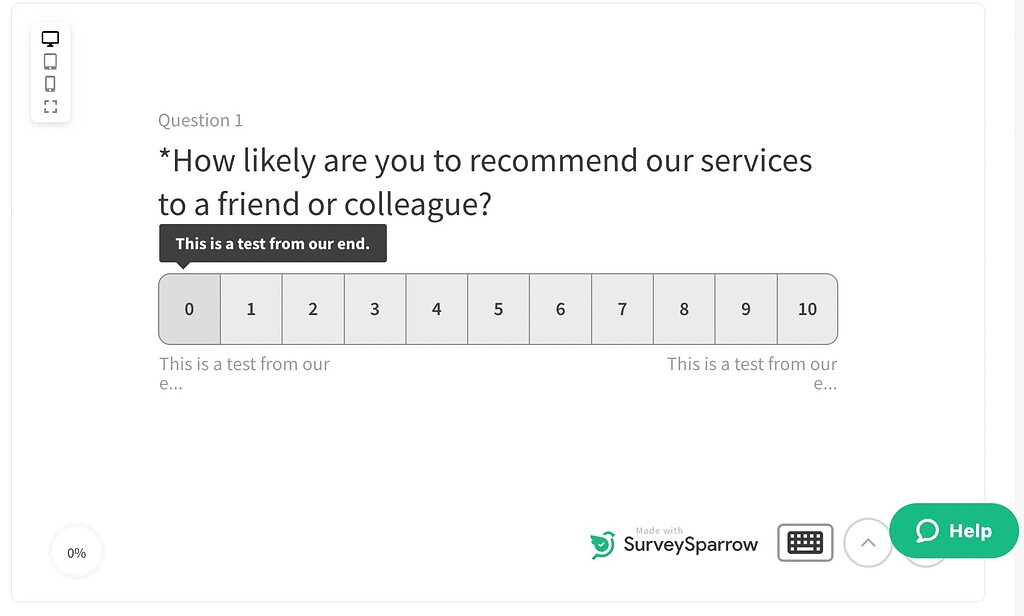
Task: Rate 4 on the recommendation scale
Action: point(436,309)
